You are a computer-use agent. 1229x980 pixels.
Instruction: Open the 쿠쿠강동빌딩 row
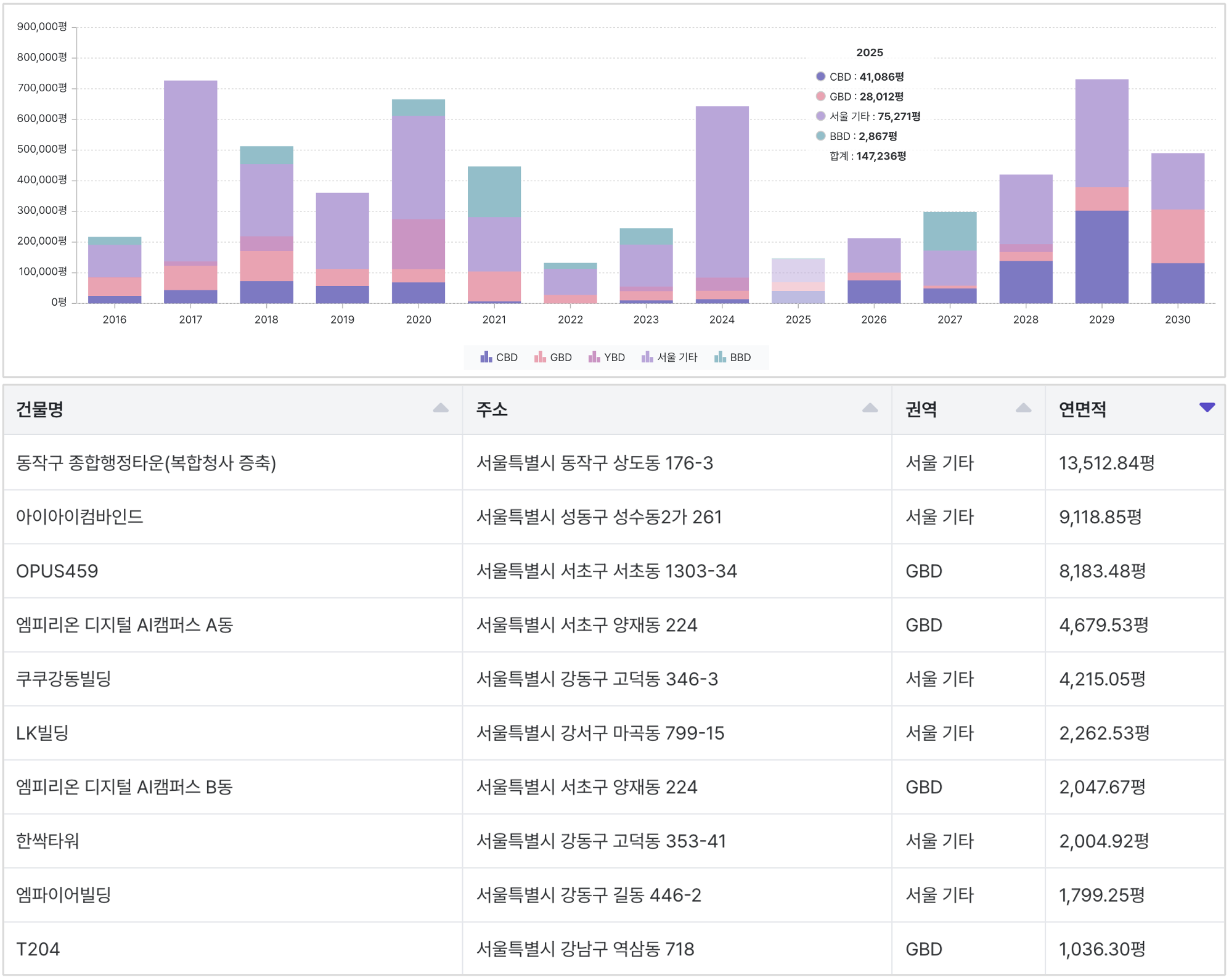tap(63, 679)
